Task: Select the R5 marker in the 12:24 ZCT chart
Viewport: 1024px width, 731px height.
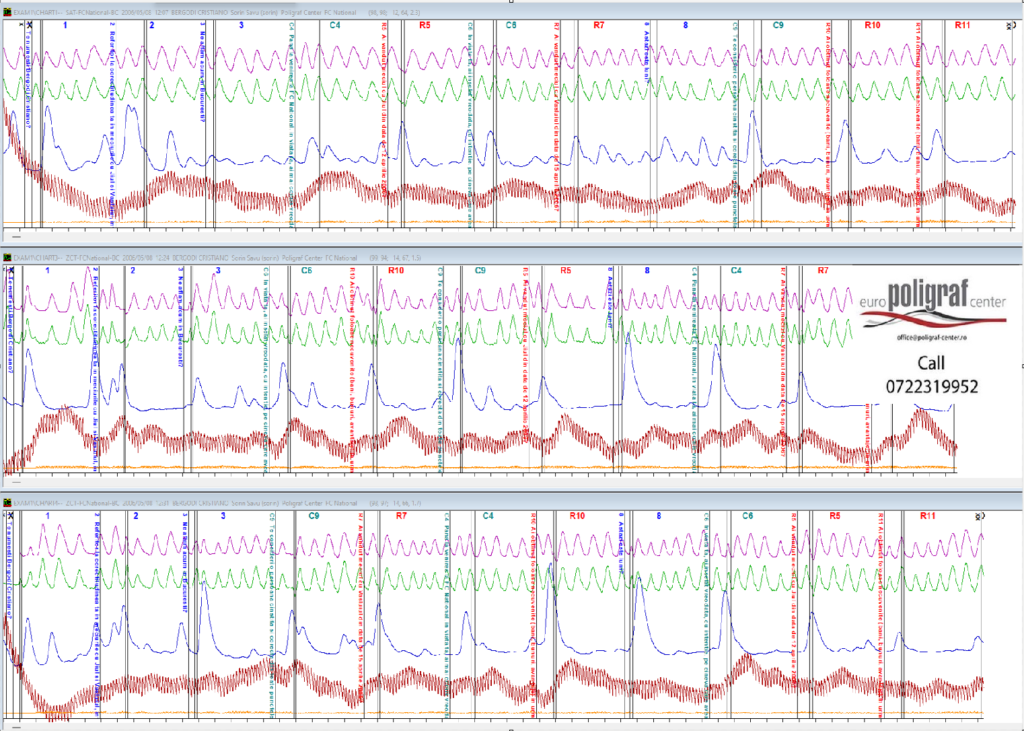Action: [566, 270]
